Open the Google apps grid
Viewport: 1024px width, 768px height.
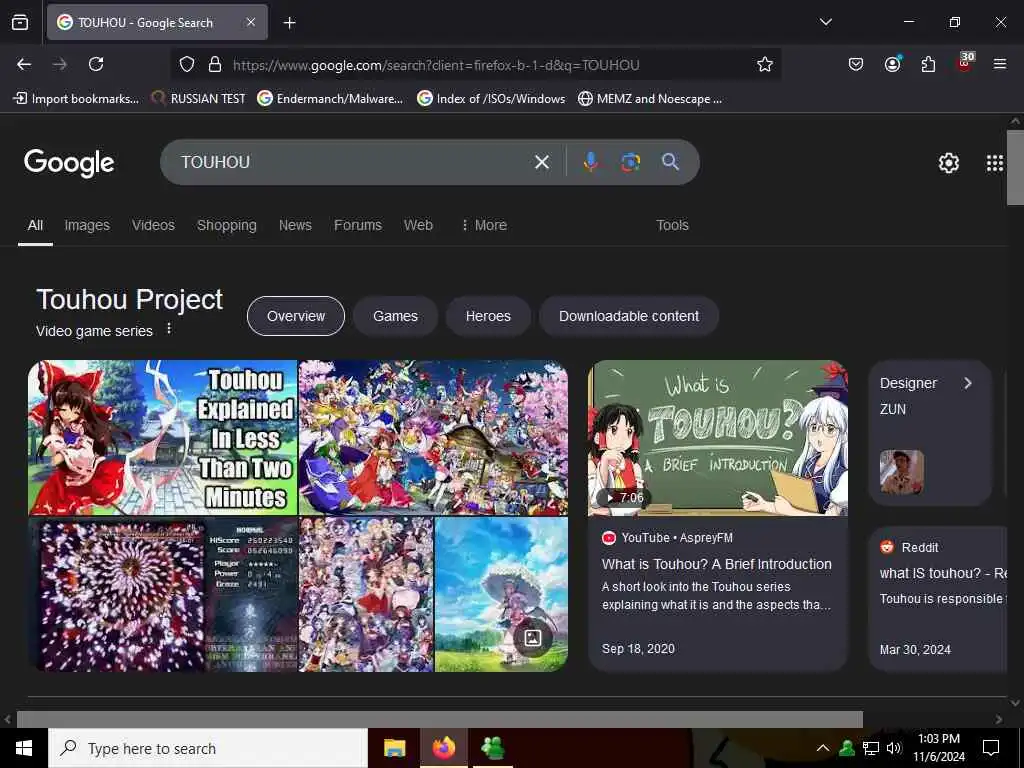tap(995, 163)
